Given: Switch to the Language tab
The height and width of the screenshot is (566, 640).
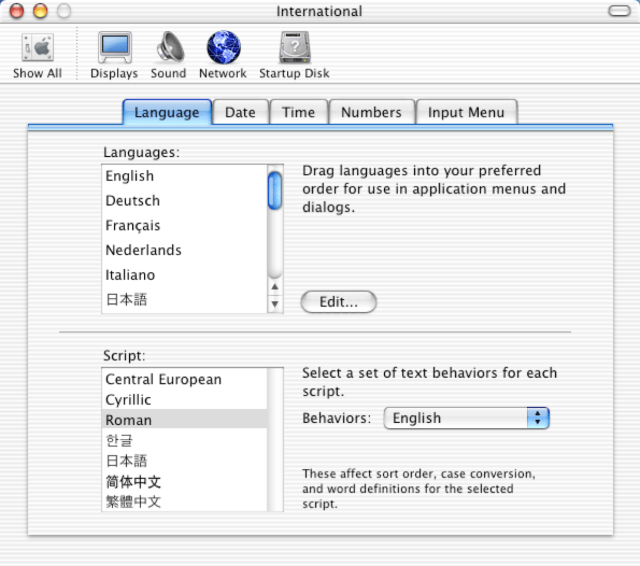Looking at the screenshot, I should (x=167, y=112).
